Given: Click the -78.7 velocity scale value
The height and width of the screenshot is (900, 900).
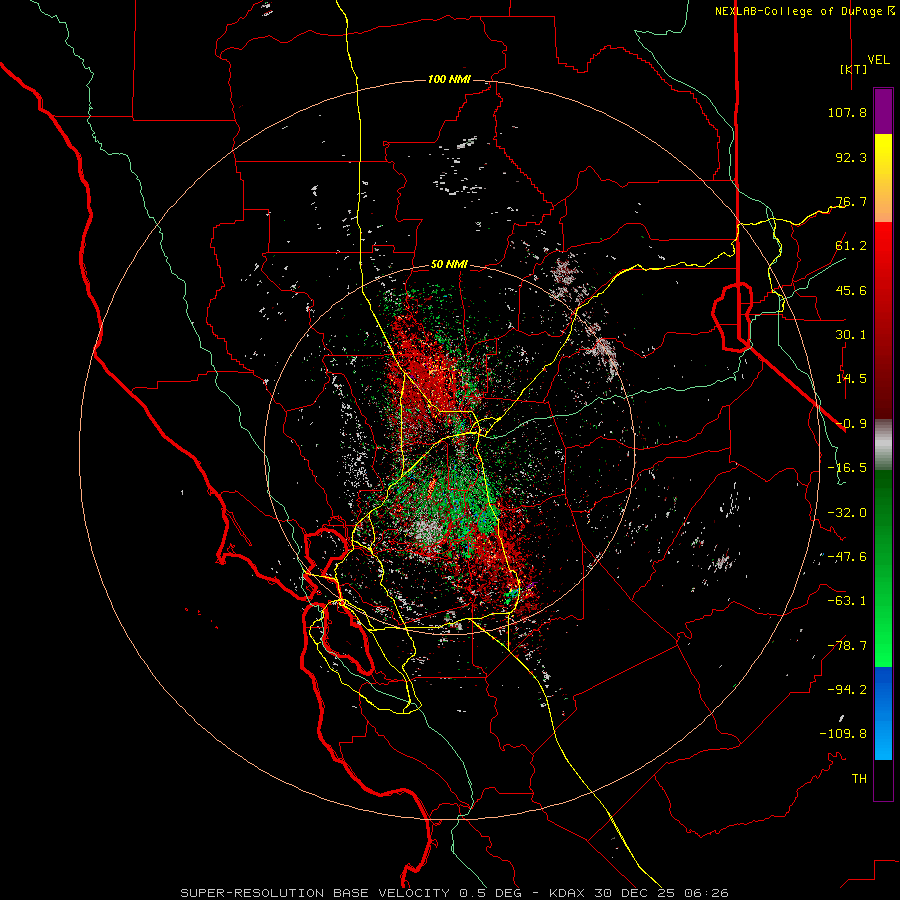Looking at the screenshot, I should click(x=847, y=646).
